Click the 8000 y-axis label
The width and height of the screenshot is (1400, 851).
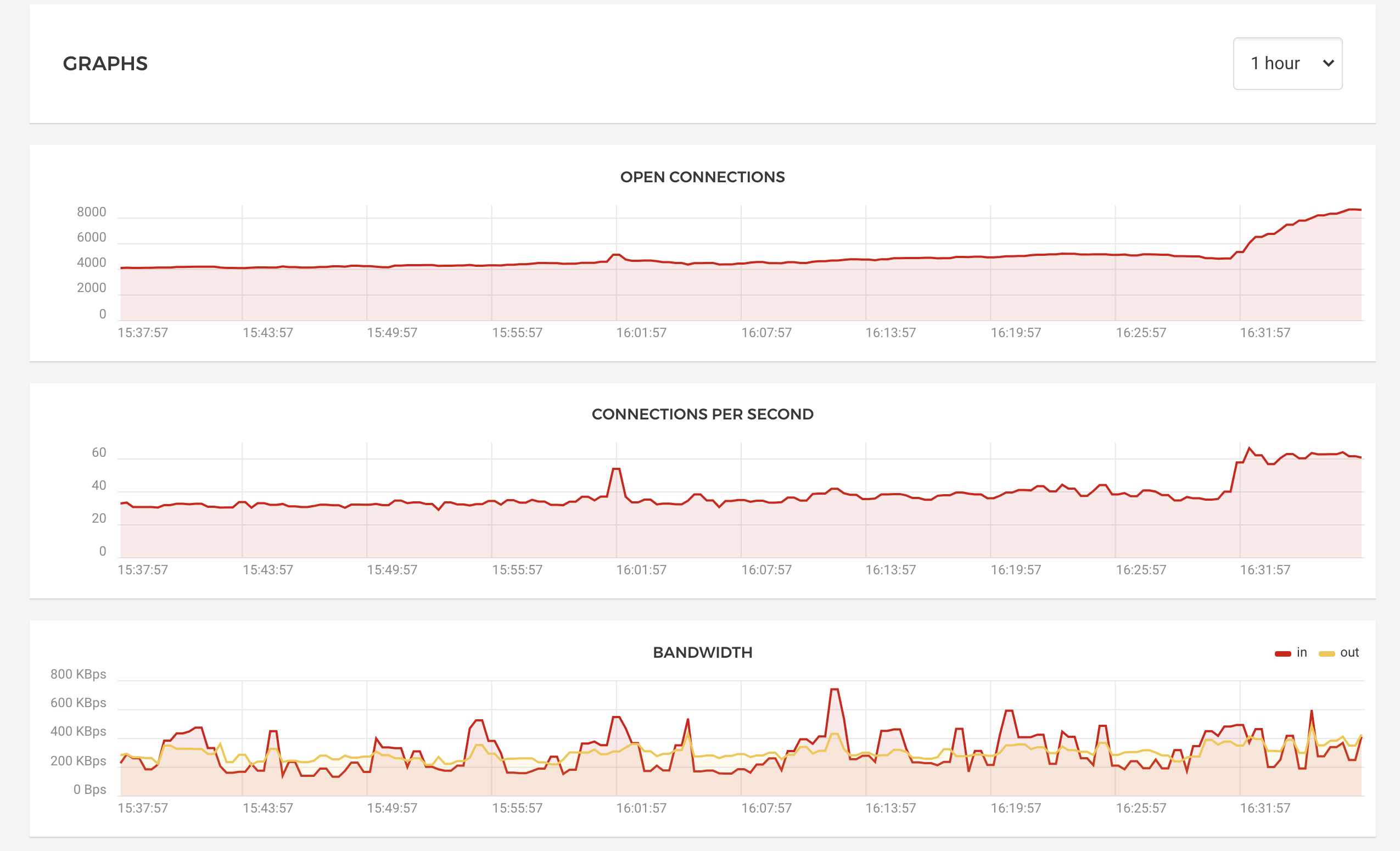pyautogui.click(x=92, y=212)
